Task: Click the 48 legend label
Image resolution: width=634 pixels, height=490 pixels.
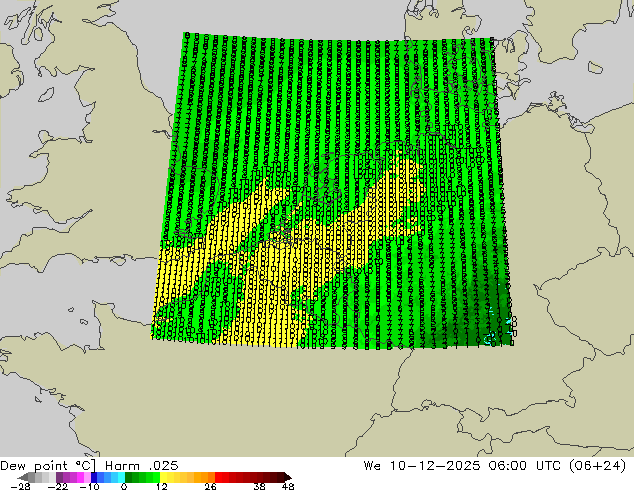Action: click(x=288, y=486)
